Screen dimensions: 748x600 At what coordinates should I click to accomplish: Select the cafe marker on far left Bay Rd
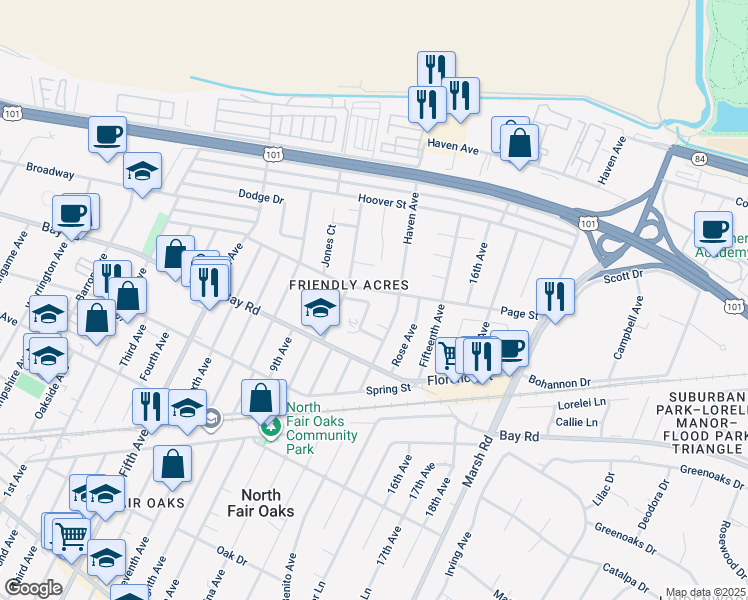71,215
